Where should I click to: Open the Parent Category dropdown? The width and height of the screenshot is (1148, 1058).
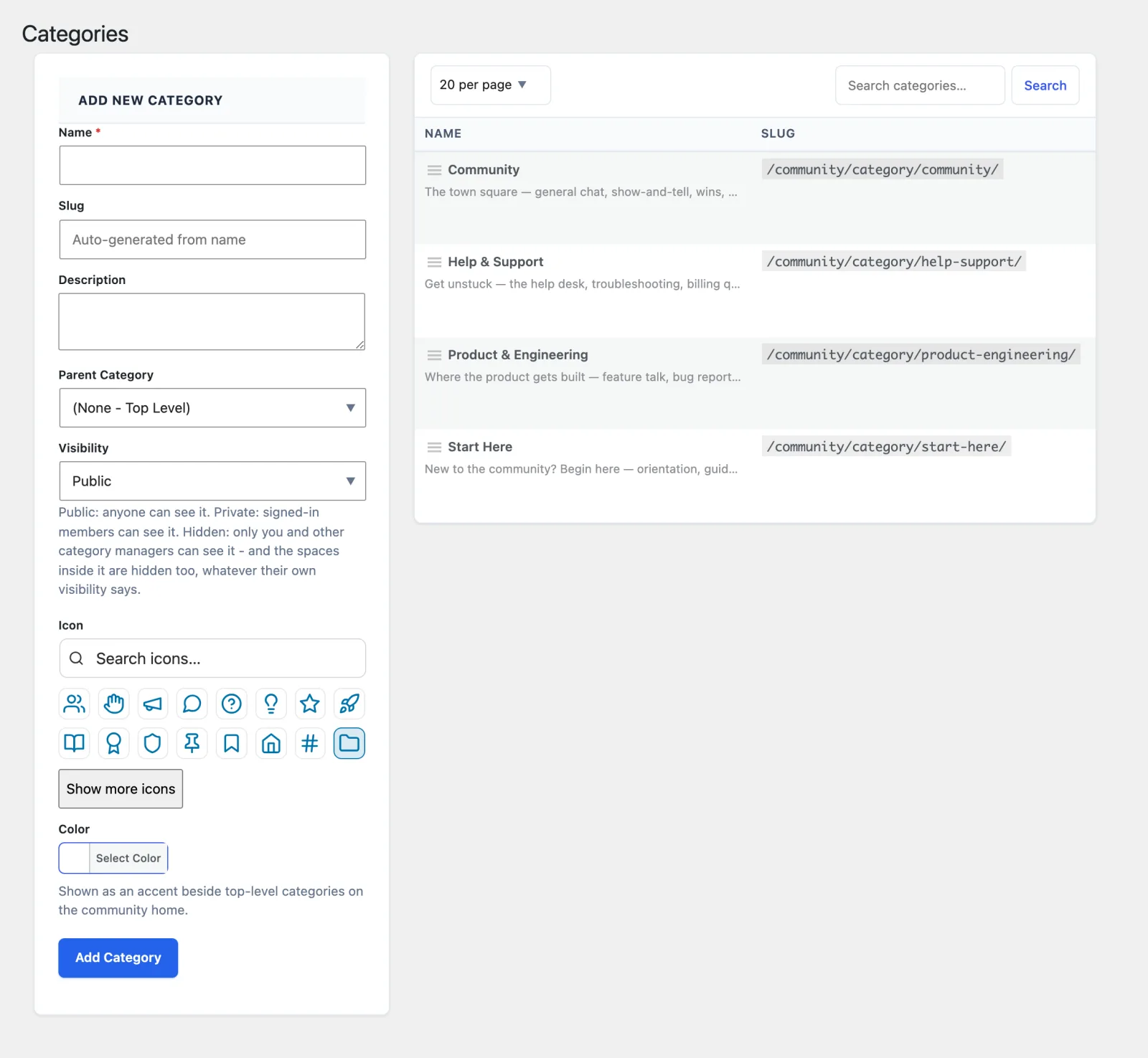pos(212,407)
